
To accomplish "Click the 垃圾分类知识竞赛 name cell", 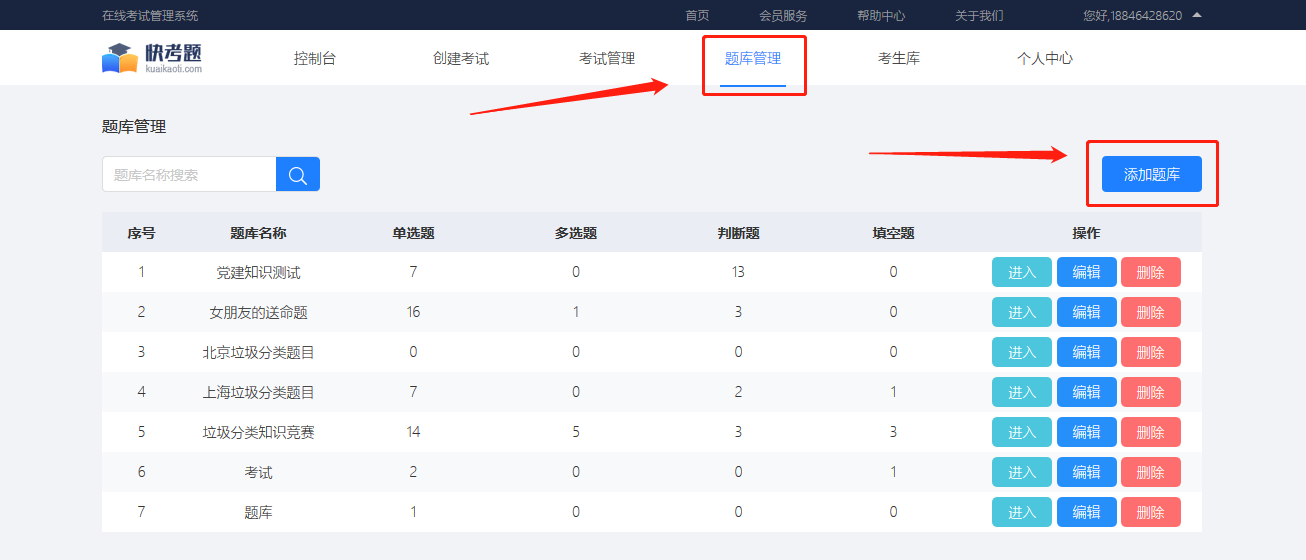I will pyautogui.click(x=258, y=432).
